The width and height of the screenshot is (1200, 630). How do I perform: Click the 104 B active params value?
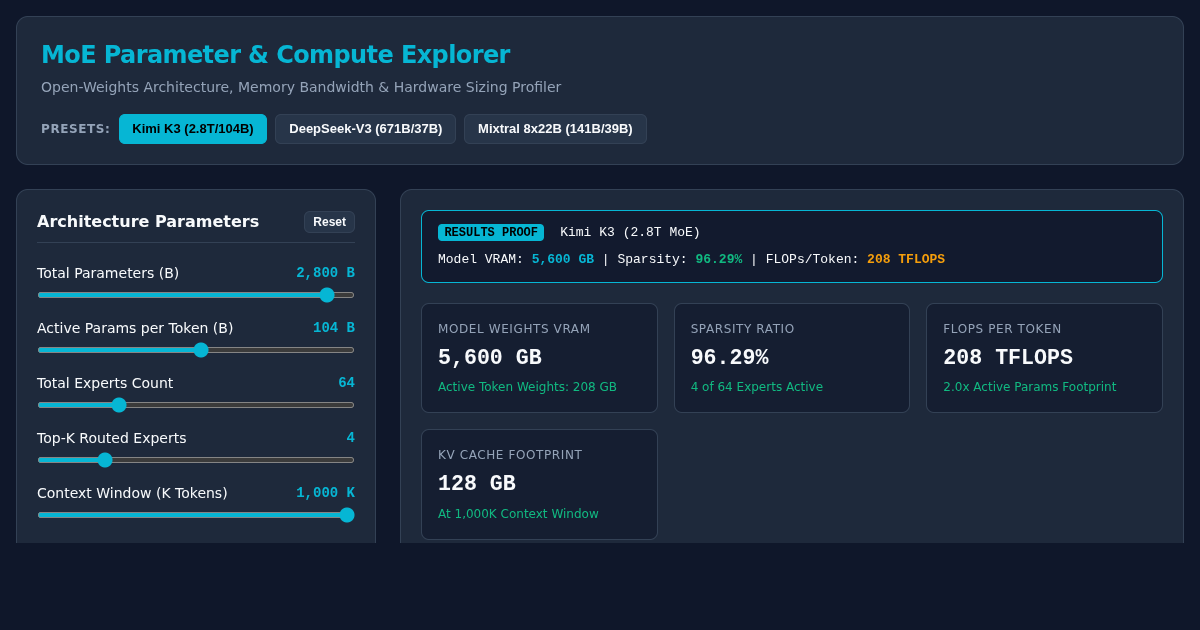tap(334, 328)
